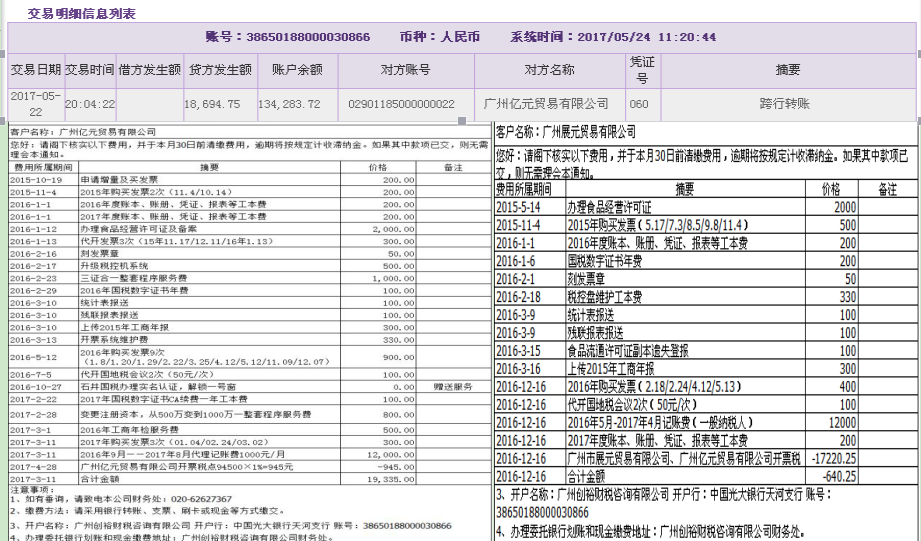Click the 币种：人民币 label

(x=439, y=37)
